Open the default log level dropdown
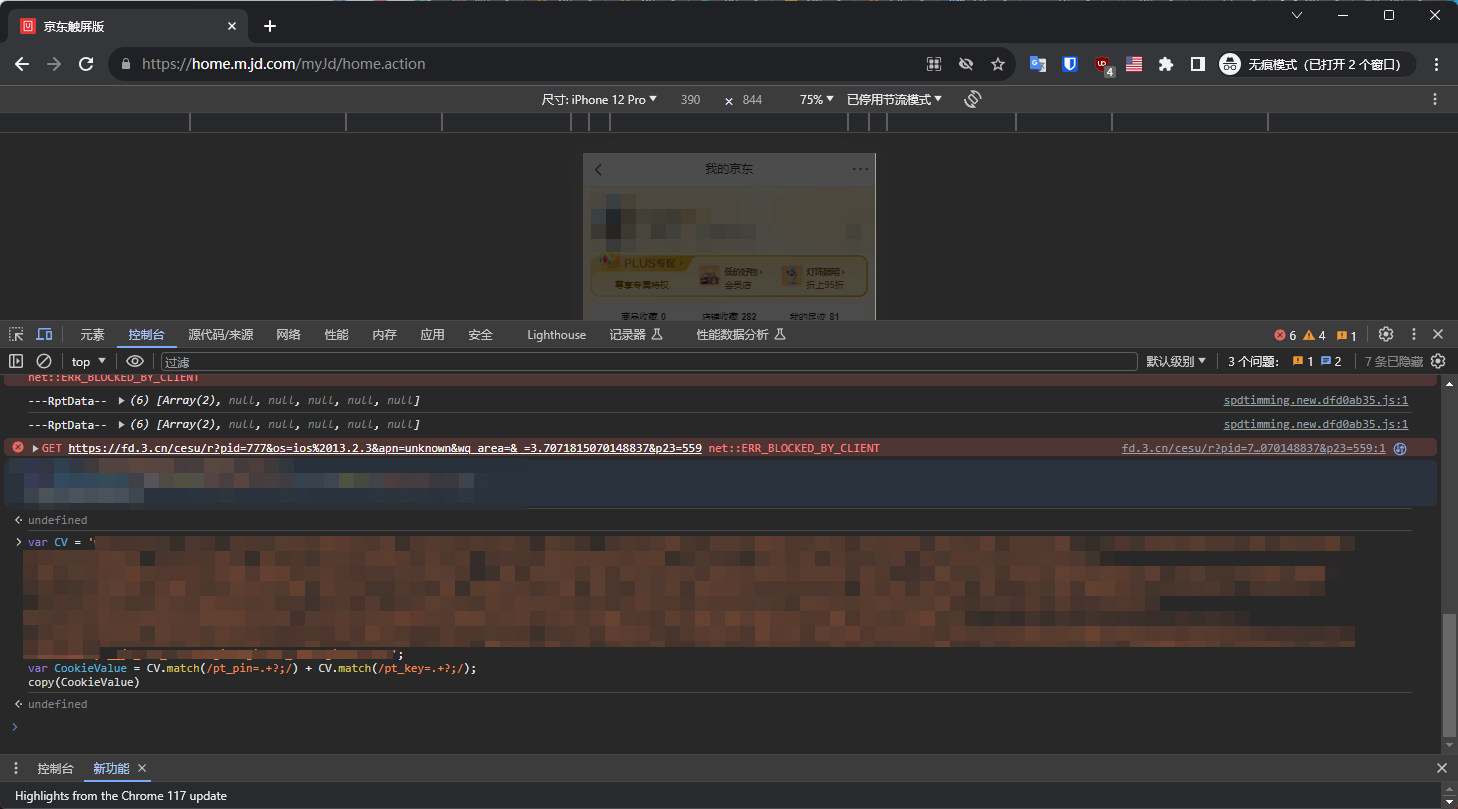 click(x=1175, y=361)
